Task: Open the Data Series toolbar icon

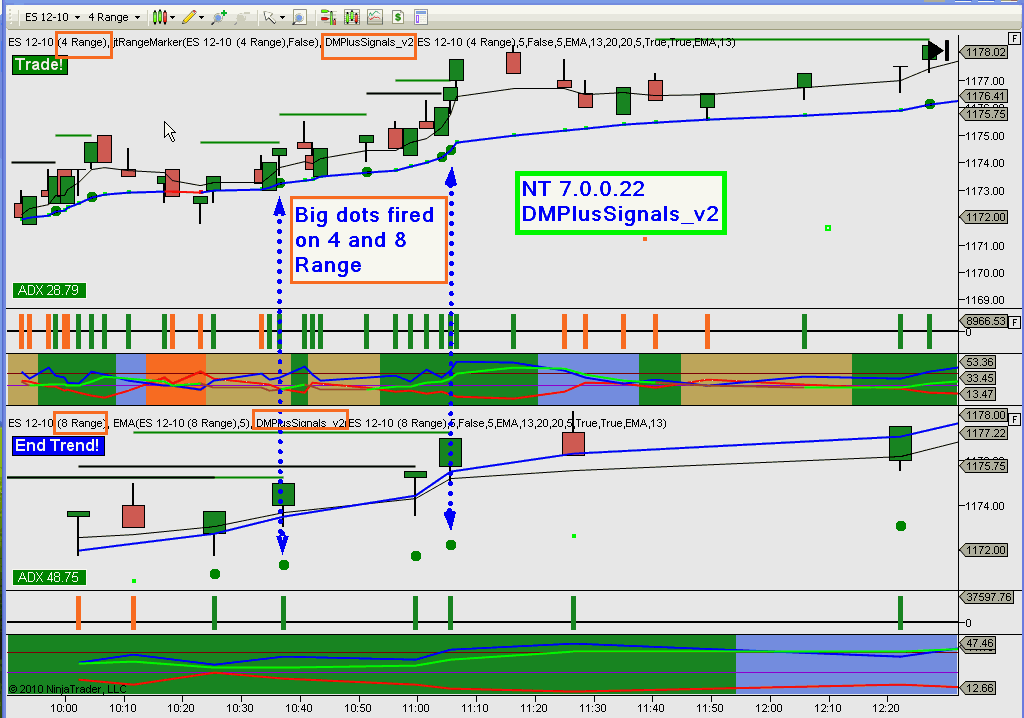Action: 352,17
